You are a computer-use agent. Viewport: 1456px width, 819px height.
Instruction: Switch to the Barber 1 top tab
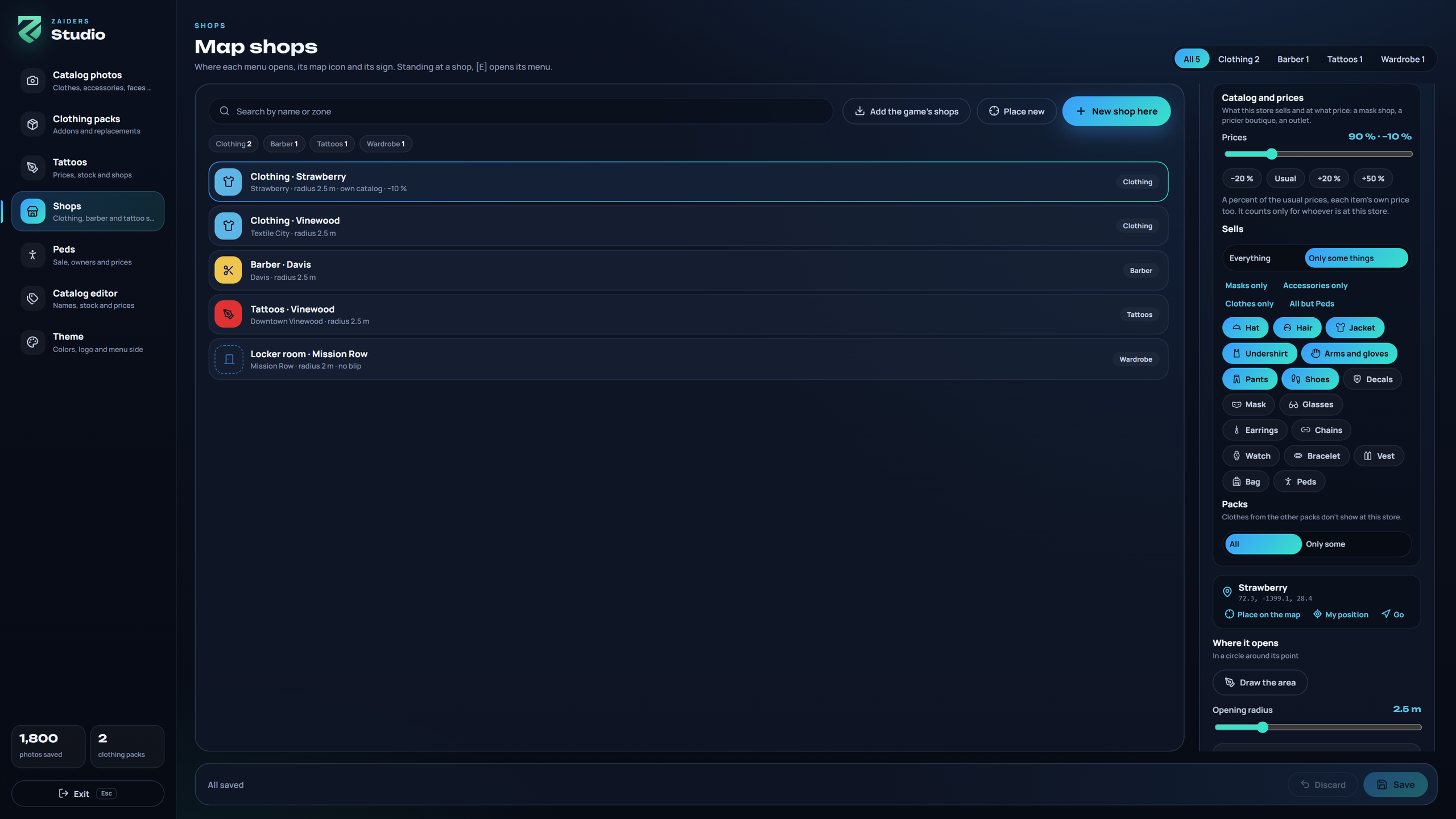(x=1293, y=59)
